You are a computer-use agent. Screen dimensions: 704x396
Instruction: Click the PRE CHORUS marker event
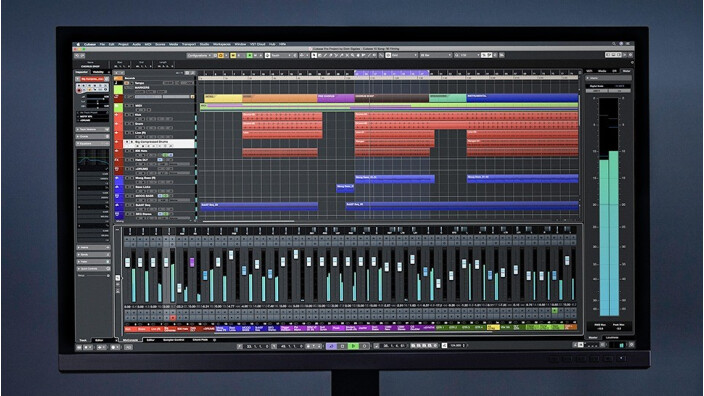(x=336, y=98)
